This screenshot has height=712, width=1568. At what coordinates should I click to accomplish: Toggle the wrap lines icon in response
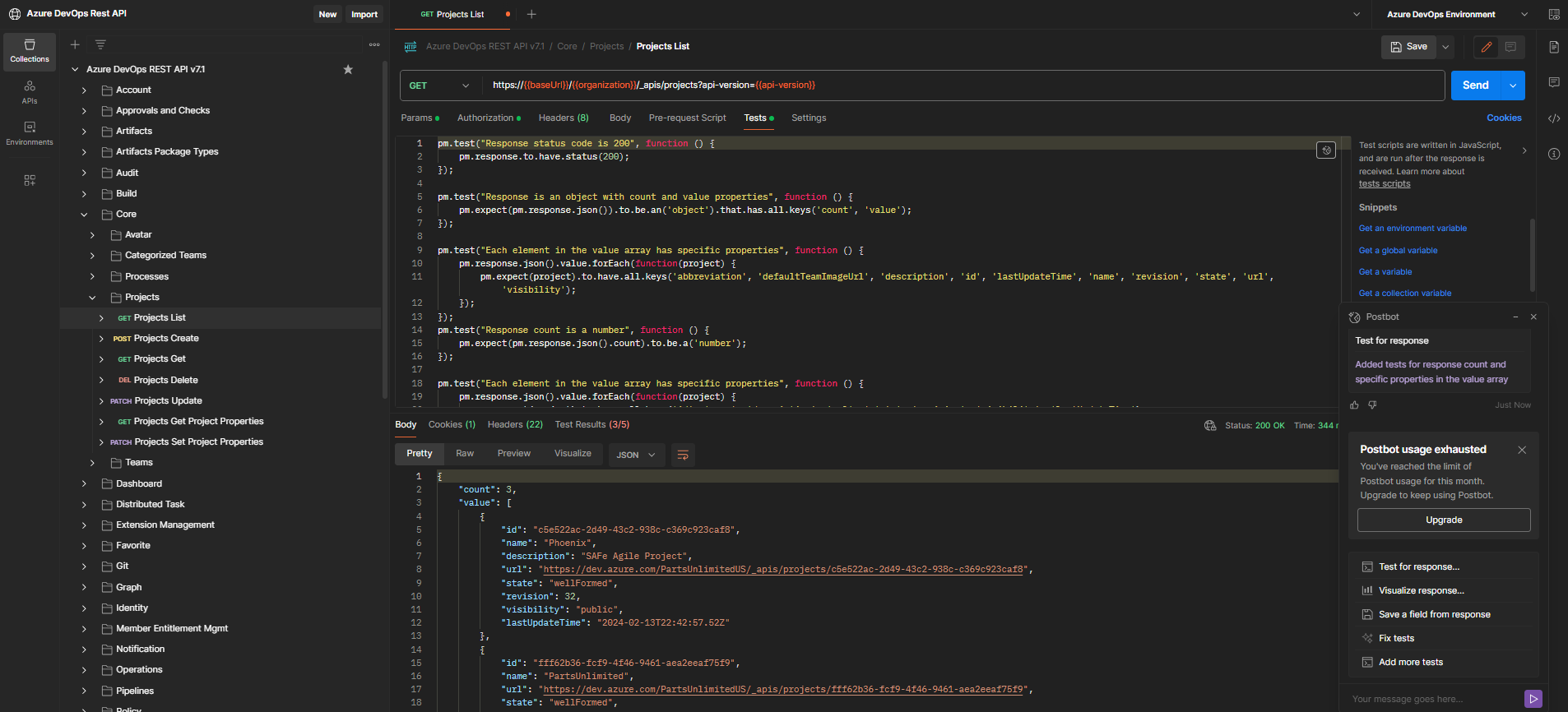[x=682, y=455]
